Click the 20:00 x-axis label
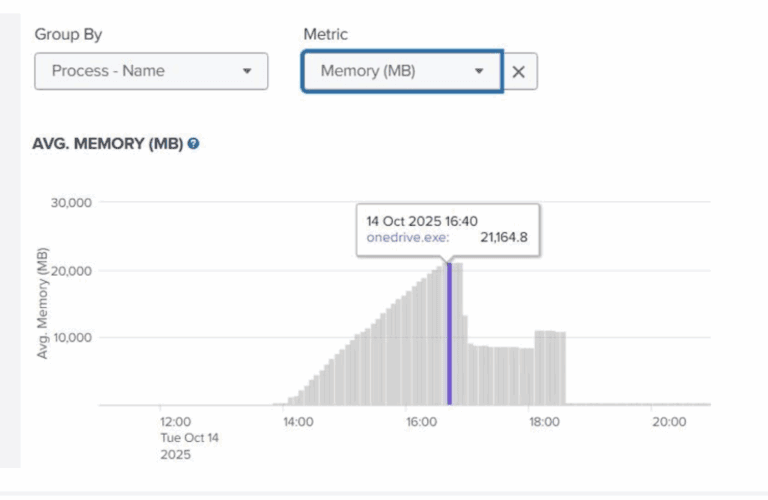 point(667,422)
